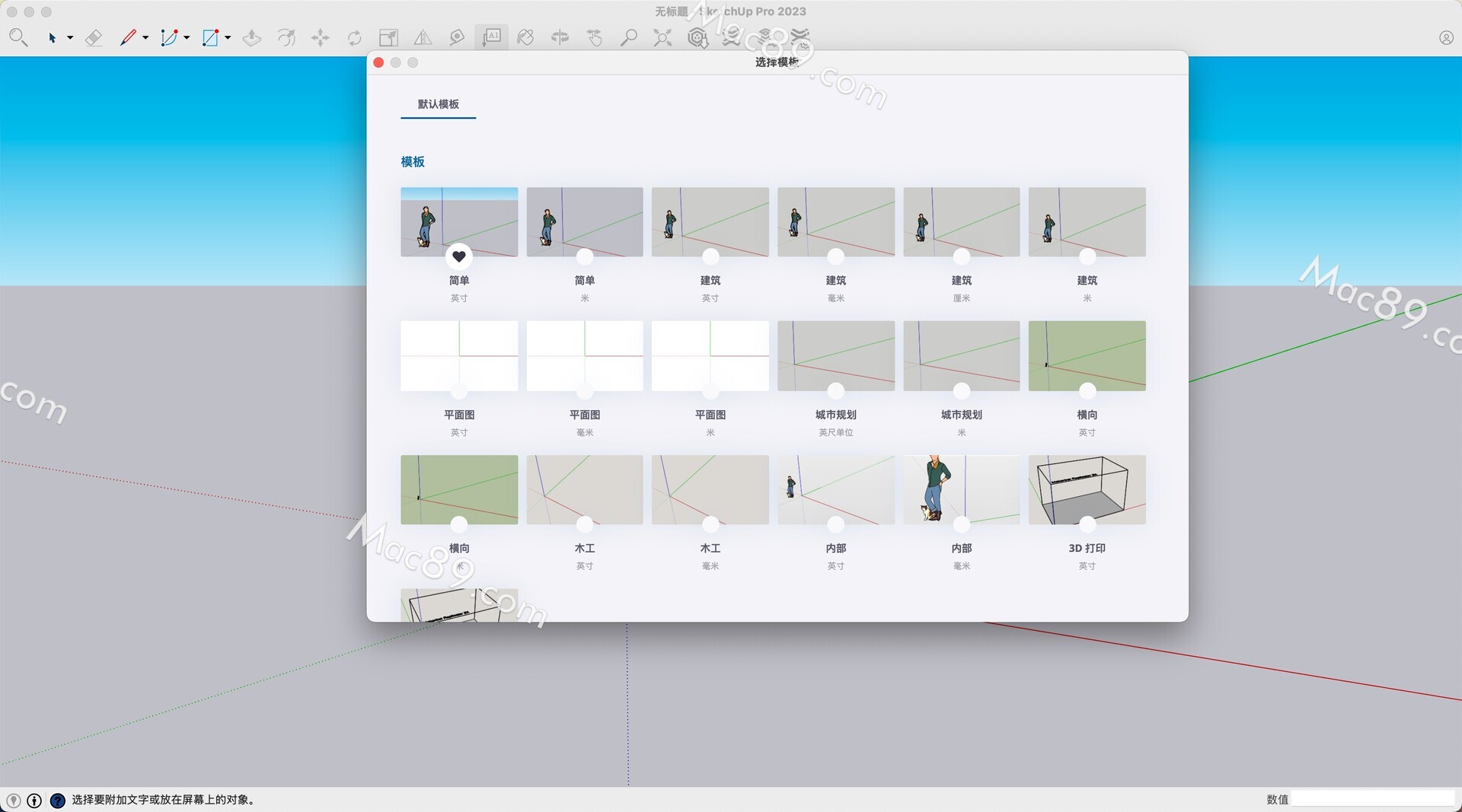Activate the Zoom Extents tool
1462x812 pixels.
[x=662, y=37]
